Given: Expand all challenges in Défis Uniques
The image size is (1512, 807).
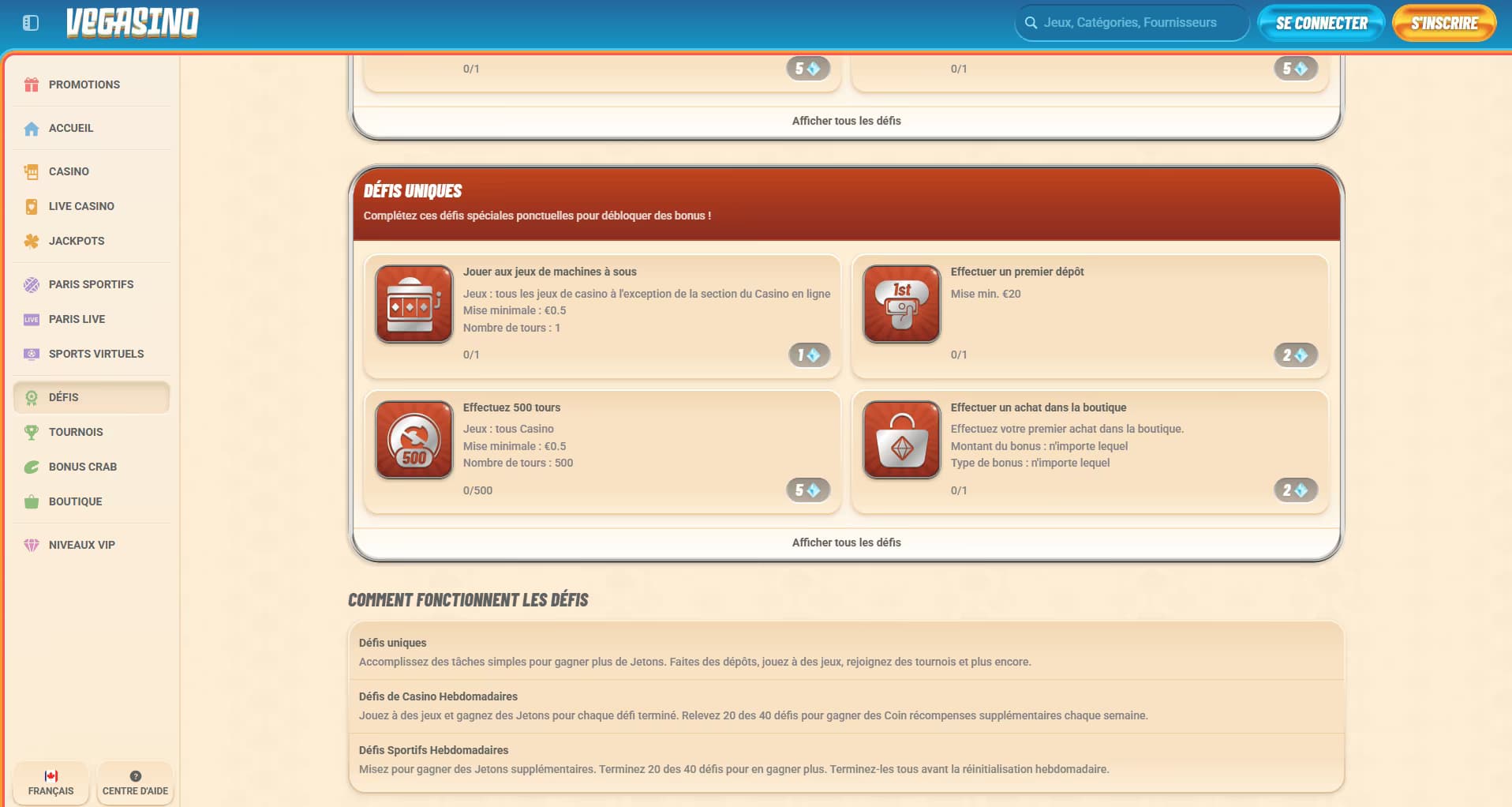Looking at the screenshot, I should pyautogui.click(x=846, y=542).
